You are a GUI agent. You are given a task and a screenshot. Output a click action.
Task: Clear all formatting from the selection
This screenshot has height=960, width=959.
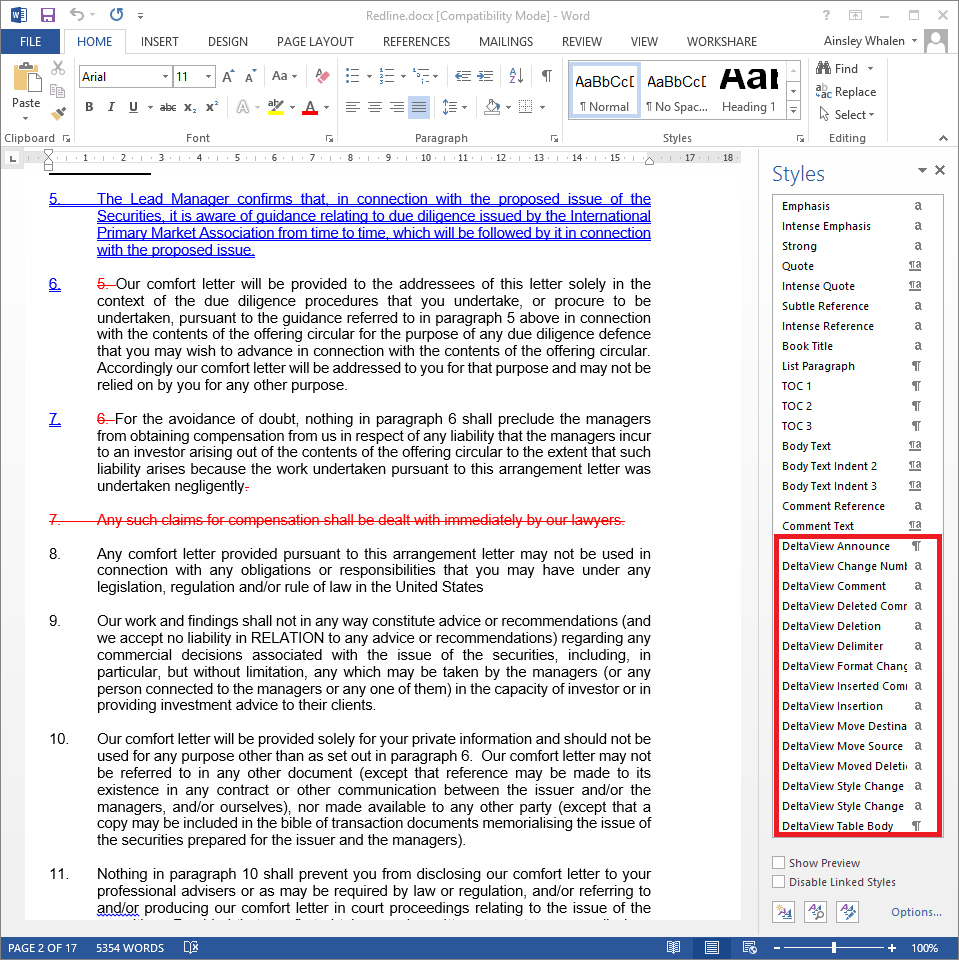(x=322, y=76)
